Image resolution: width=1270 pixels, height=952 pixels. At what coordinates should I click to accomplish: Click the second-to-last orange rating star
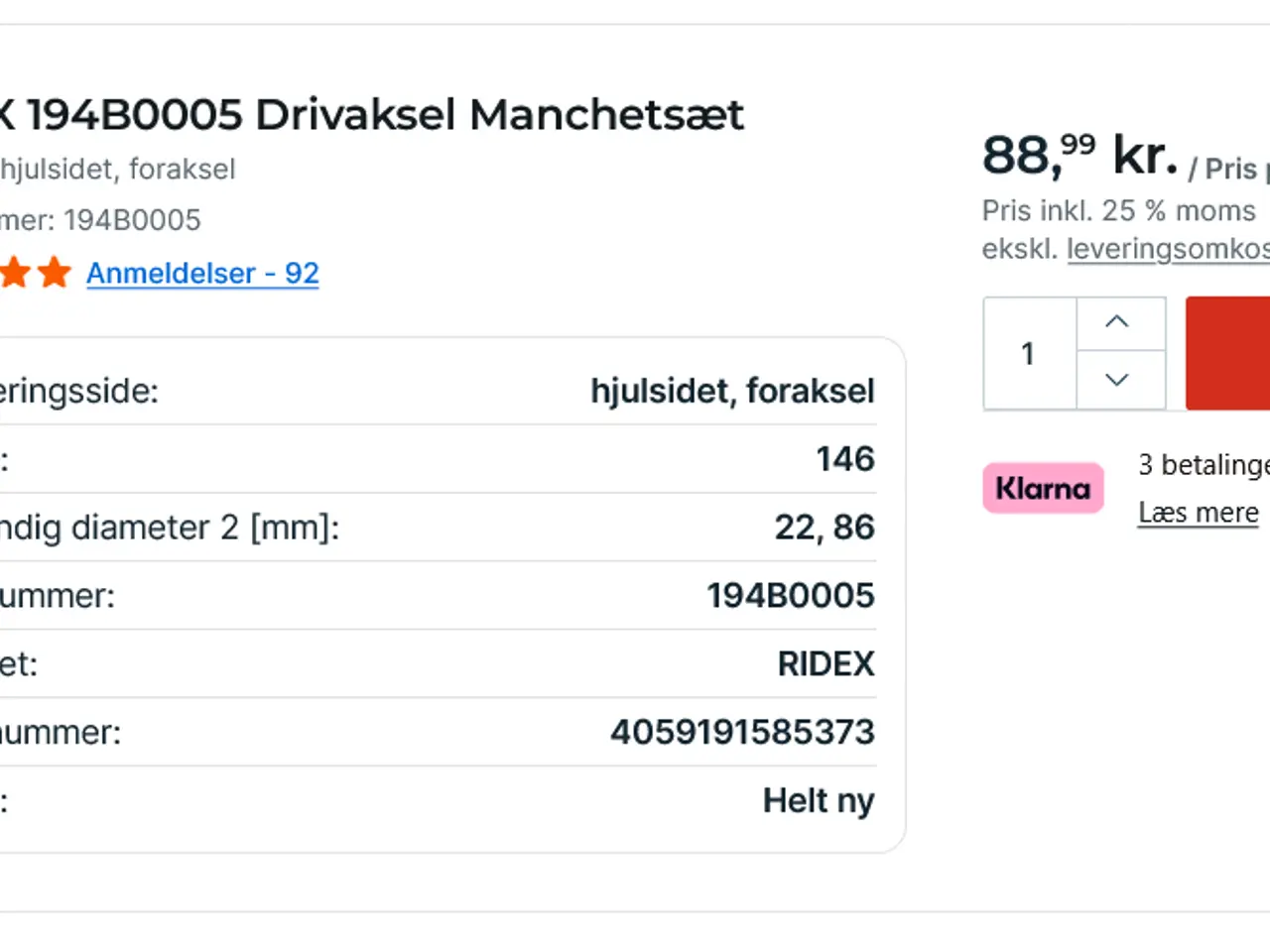click(x=15, y=272)
